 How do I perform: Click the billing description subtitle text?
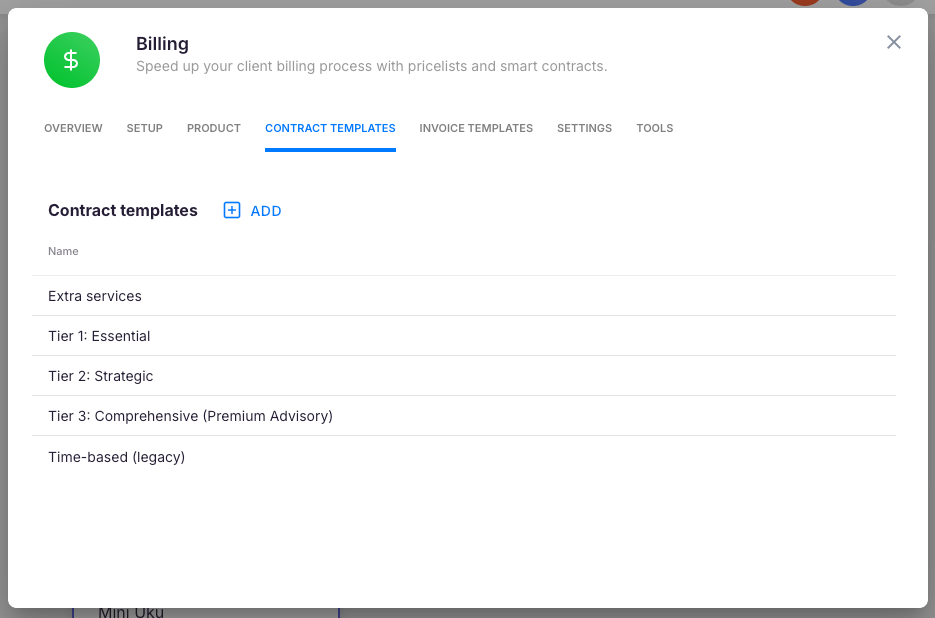point(371,67)
